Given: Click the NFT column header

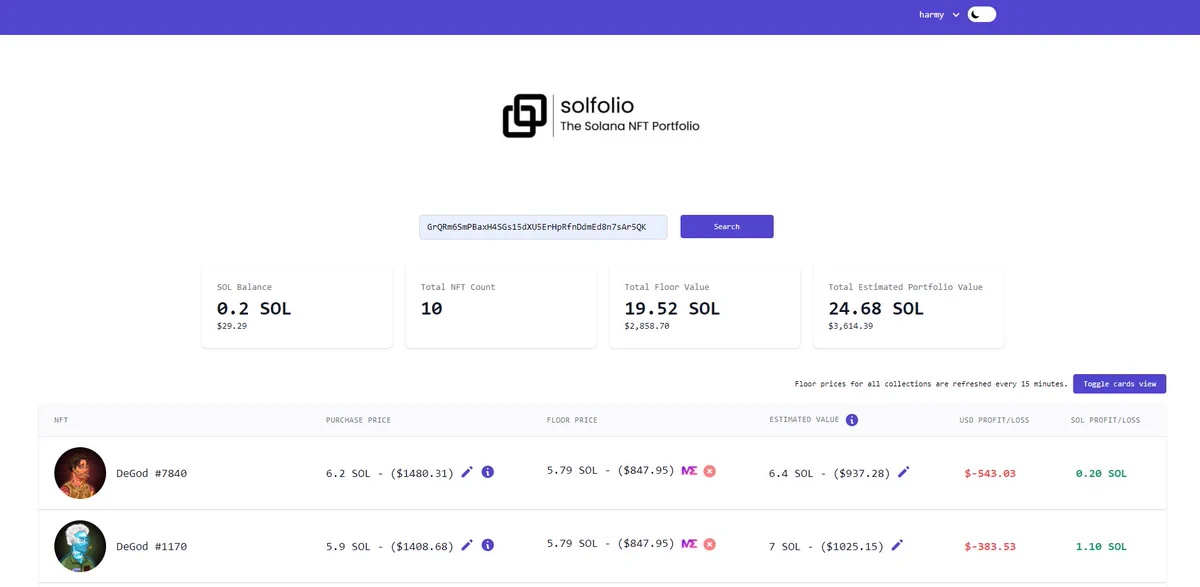Looking at the screenshot, I should (61, 420).
